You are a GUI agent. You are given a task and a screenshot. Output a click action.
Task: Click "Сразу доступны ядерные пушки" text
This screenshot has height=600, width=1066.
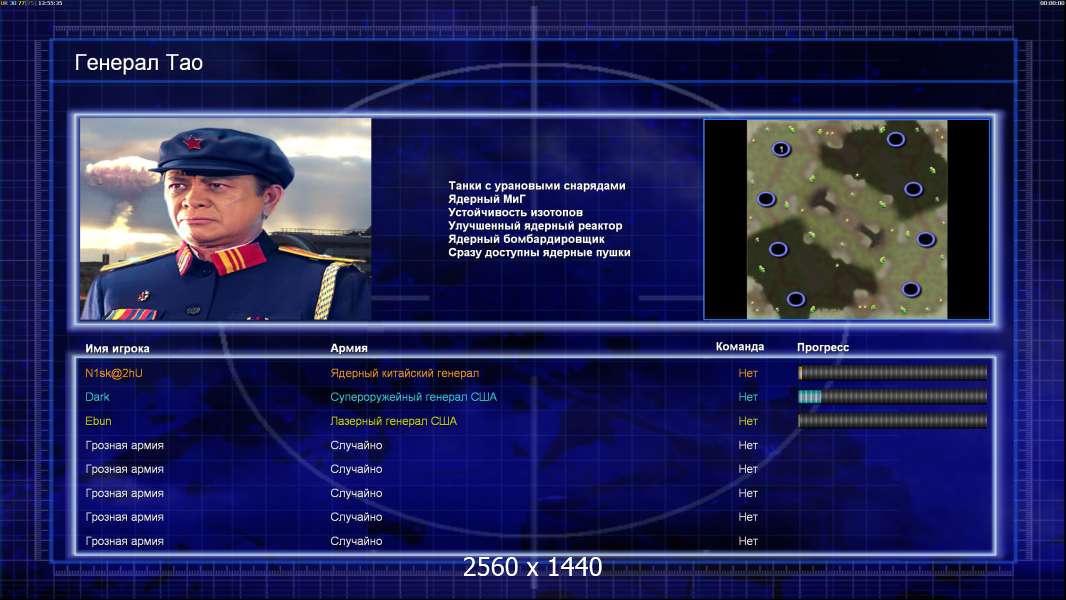tap(539, 252)
